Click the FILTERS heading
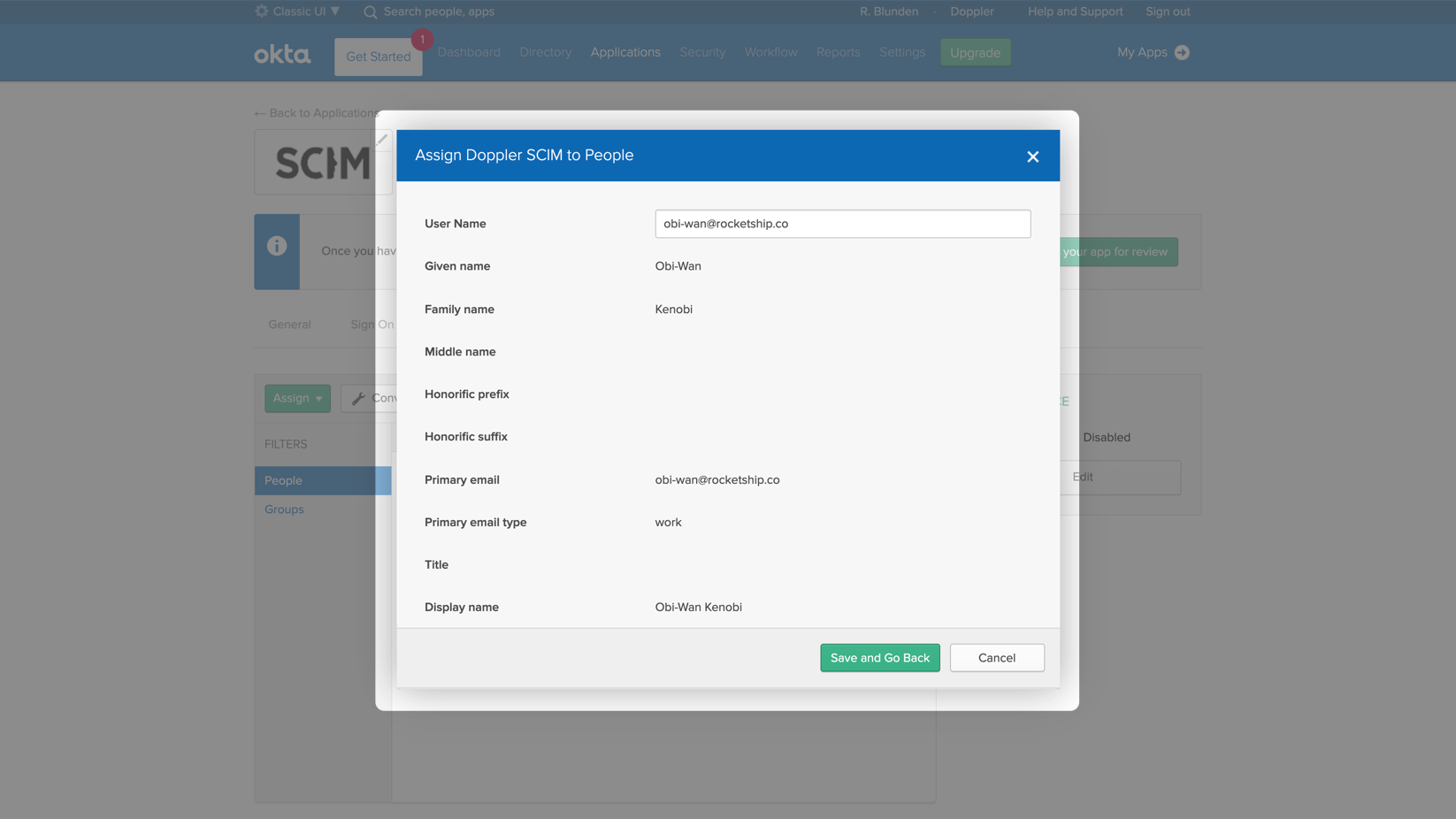The image size is (1456, 819). [x=286, y=444]
